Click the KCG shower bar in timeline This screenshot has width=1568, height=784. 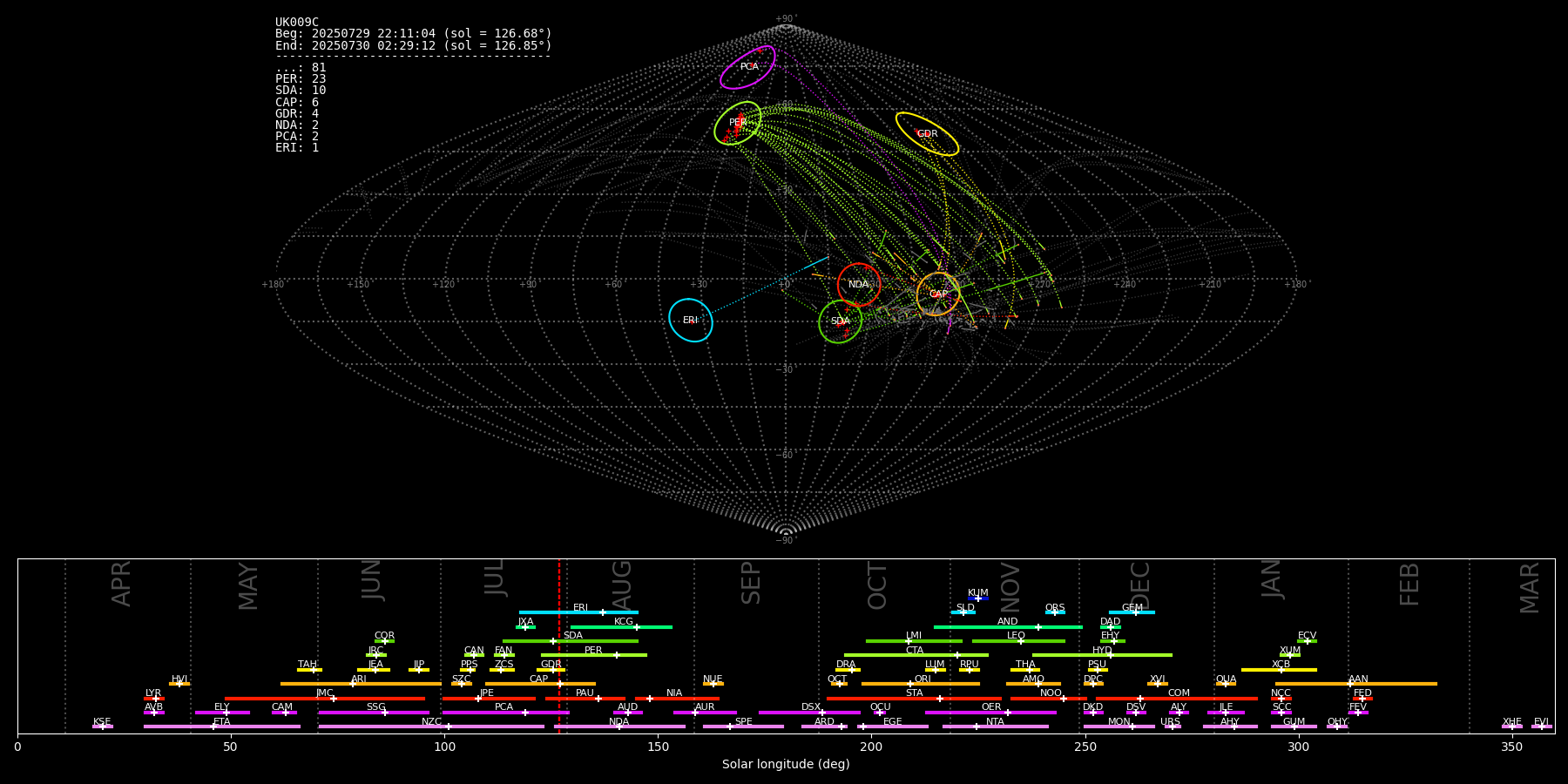point(621,626)
